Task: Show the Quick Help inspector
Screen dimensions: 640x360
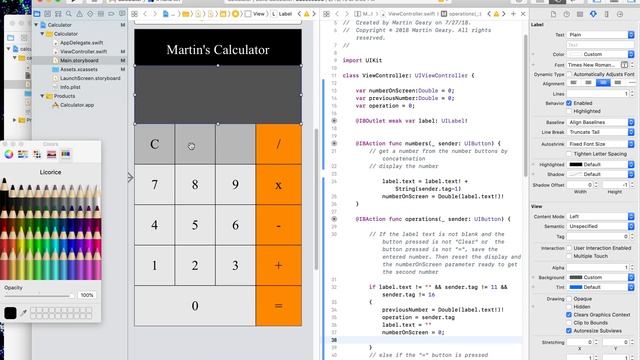Action: point(567,14)
